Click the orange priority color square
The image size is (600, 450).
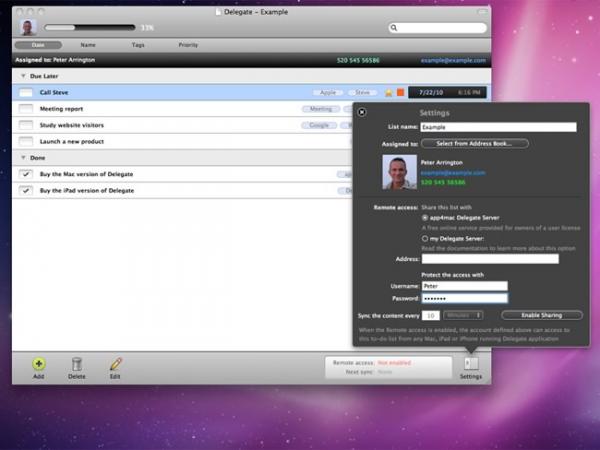(401, 93)
